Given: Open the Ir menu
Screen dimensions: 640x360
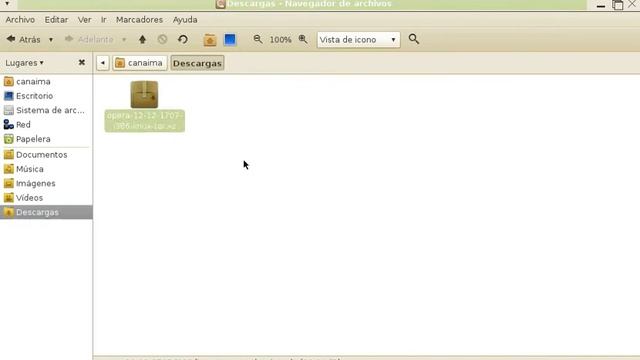Looking at the screenshot, I should coord(104,20).
